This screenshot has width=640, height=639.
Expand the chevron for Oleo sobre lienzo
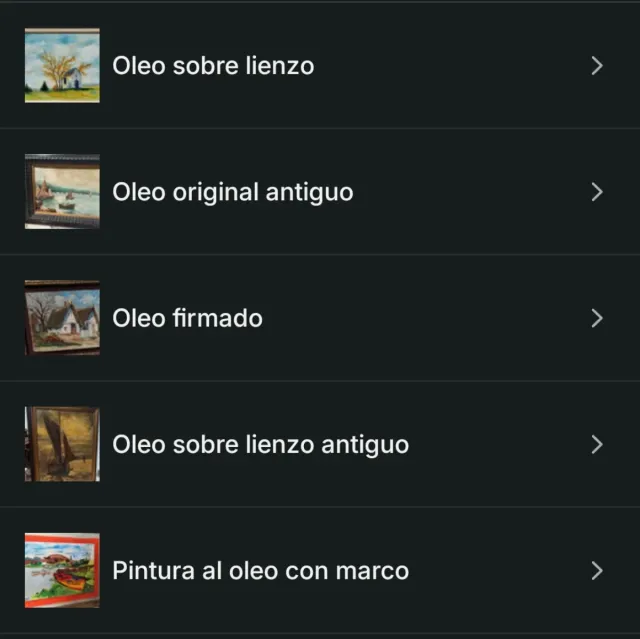[x=597, y=66]
